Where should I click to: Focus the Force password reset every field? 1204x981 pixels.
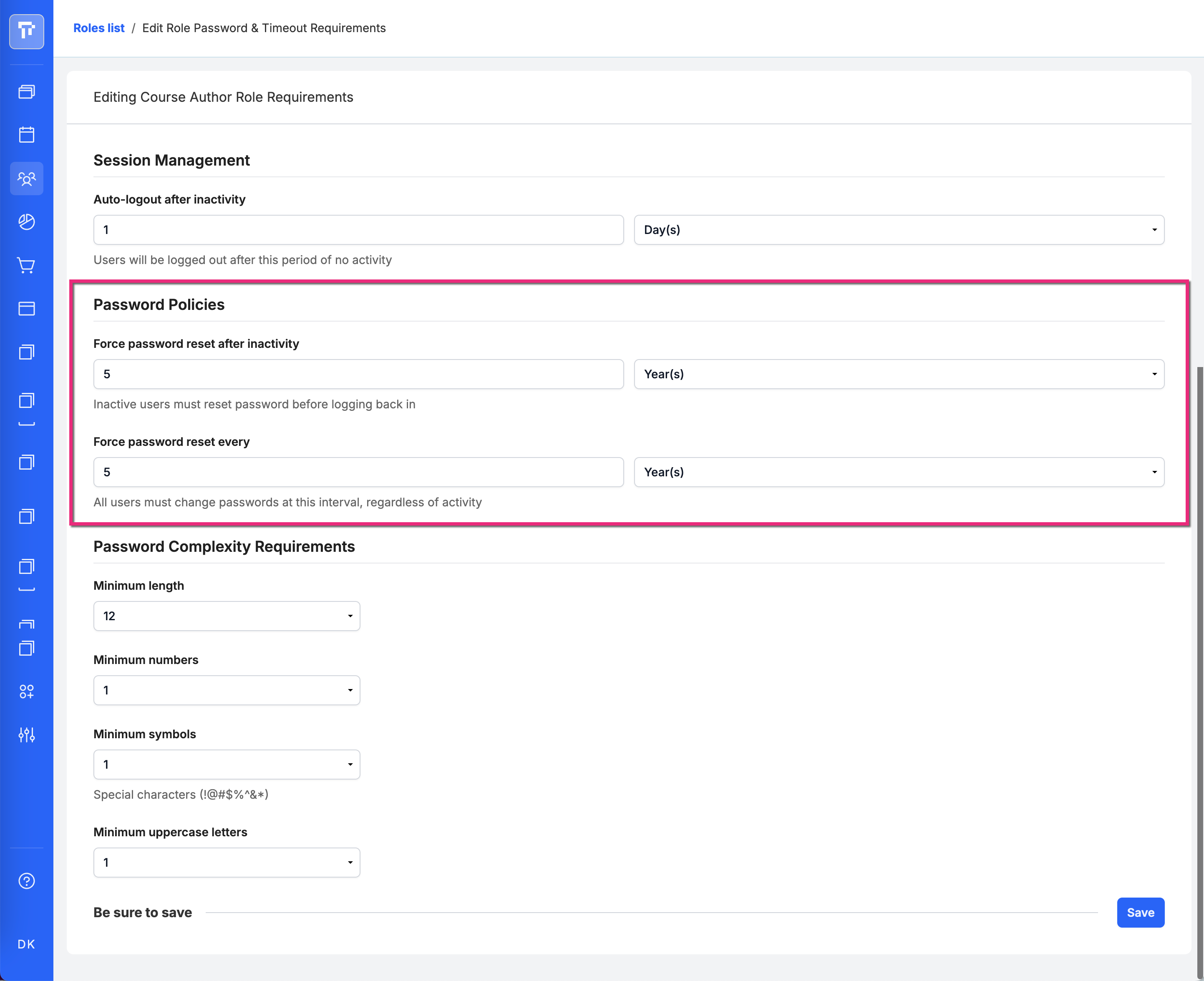pyautogui.click(x=358, y=472)
